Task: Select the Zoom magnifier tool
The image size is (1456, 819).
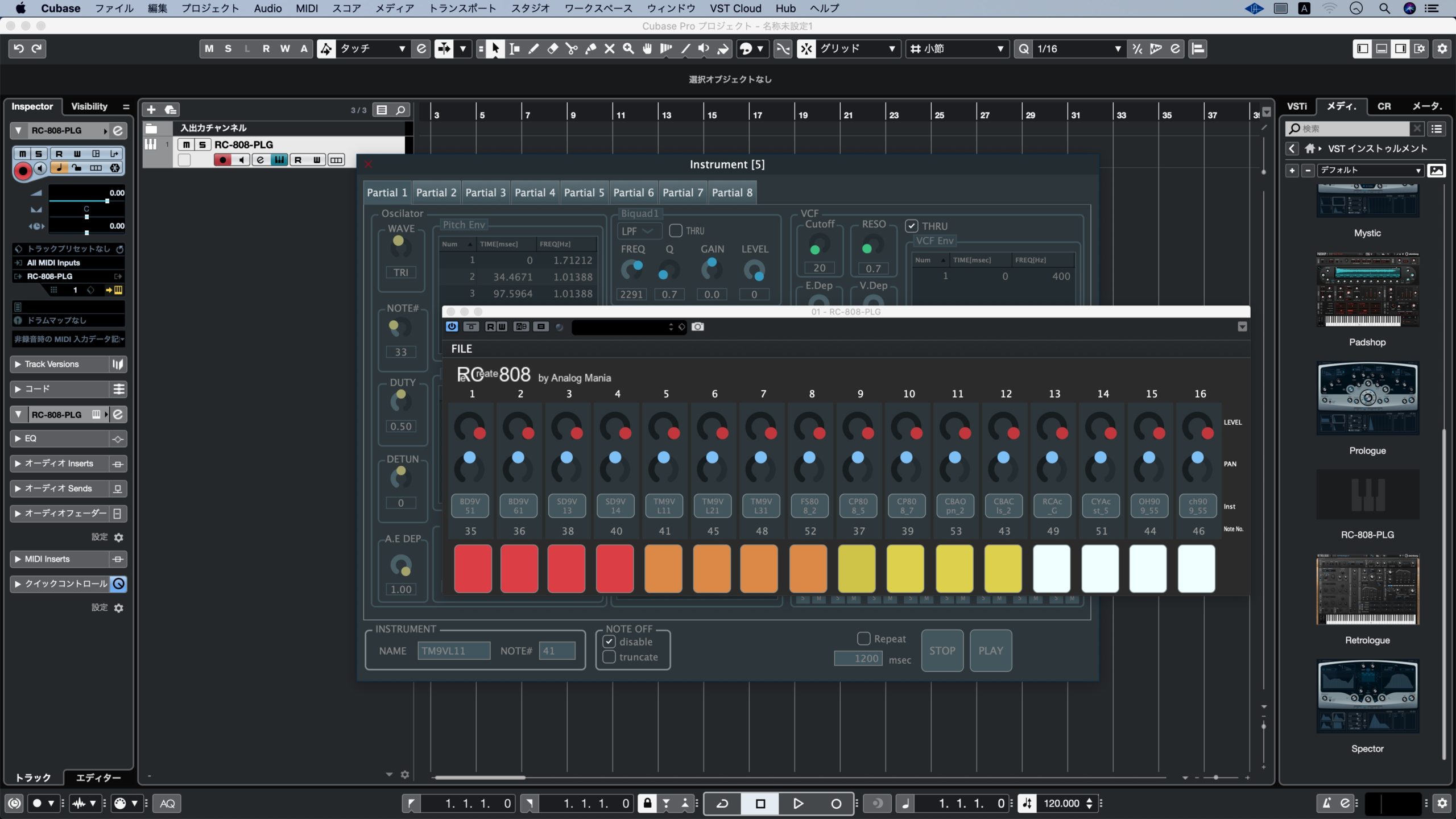Action: [x=628, y=49]
